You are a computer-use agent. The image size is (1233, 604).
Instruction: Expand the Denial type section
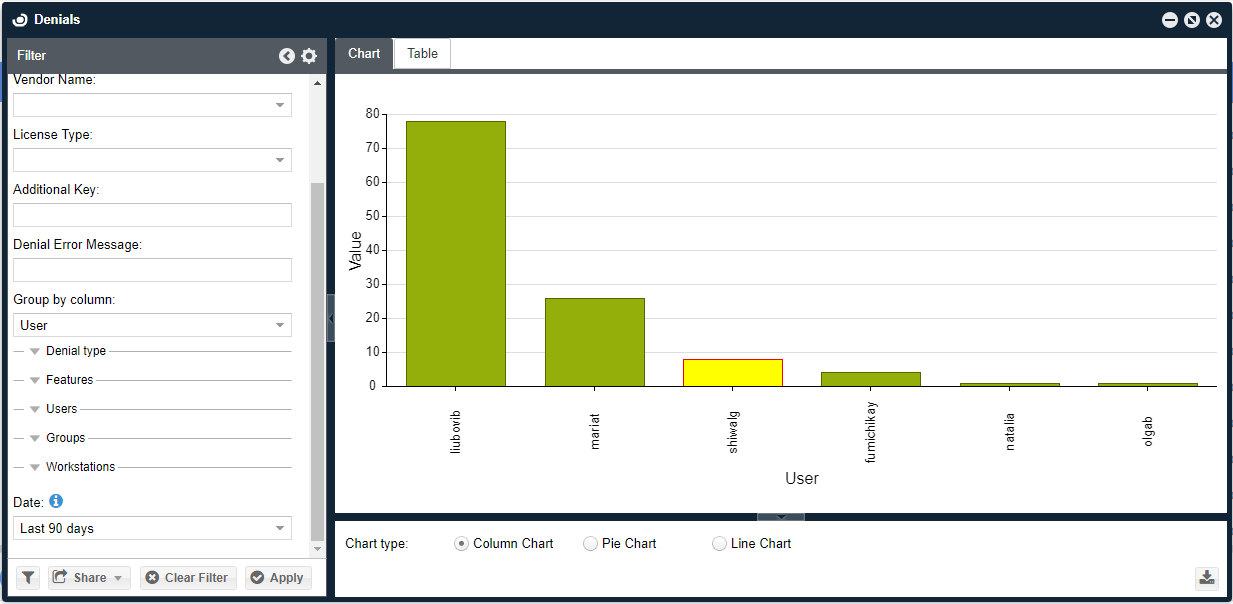click(36, 351)
